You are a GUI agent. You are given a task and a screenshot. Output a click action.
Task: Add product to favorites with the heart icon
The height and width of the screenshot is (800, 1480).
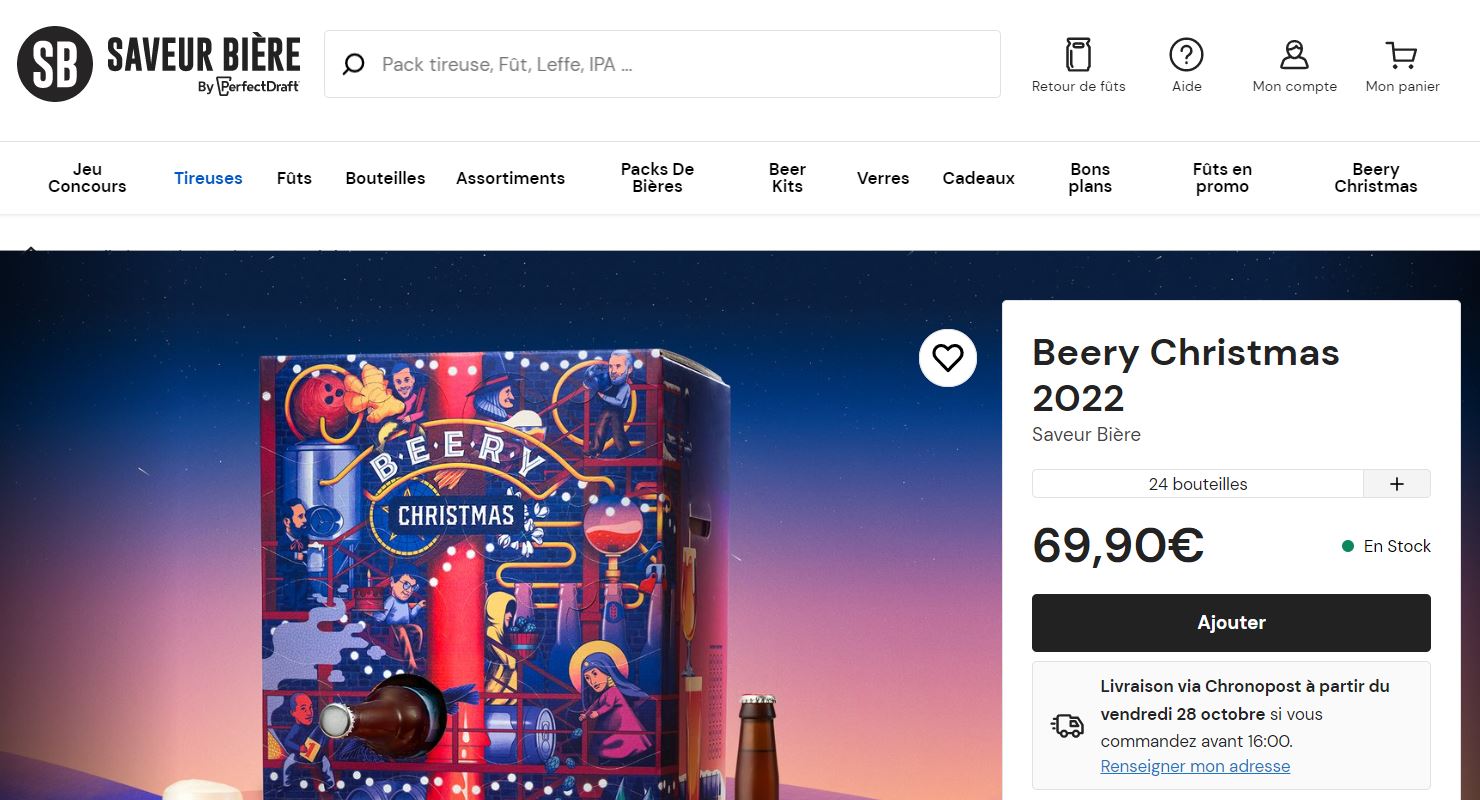(947, 357)
